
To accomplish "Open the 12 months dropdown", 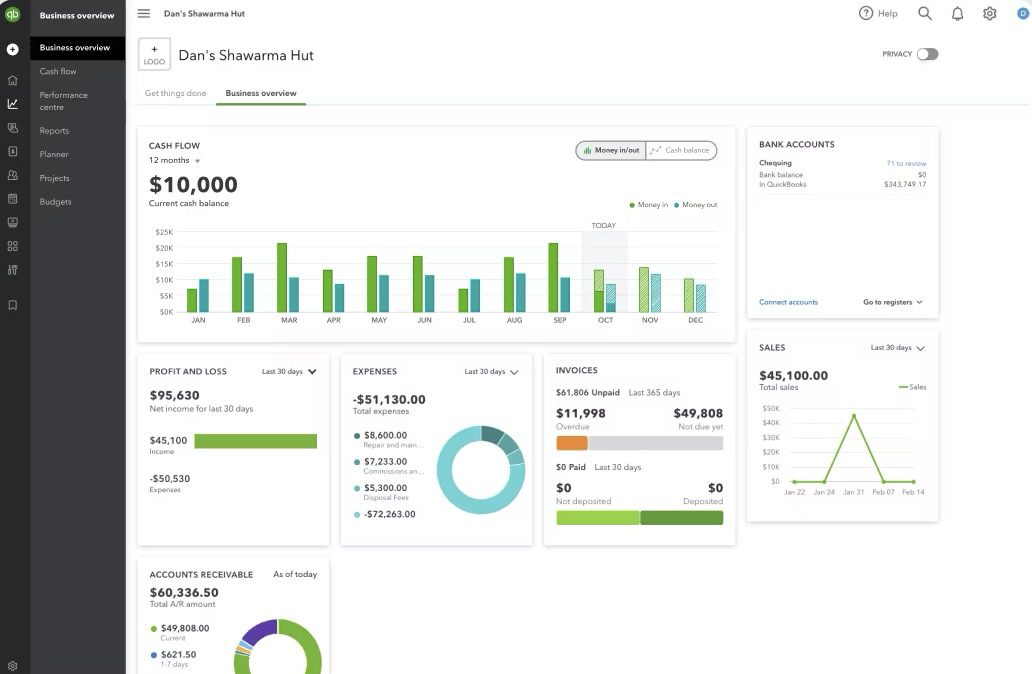I will point(171,158).
